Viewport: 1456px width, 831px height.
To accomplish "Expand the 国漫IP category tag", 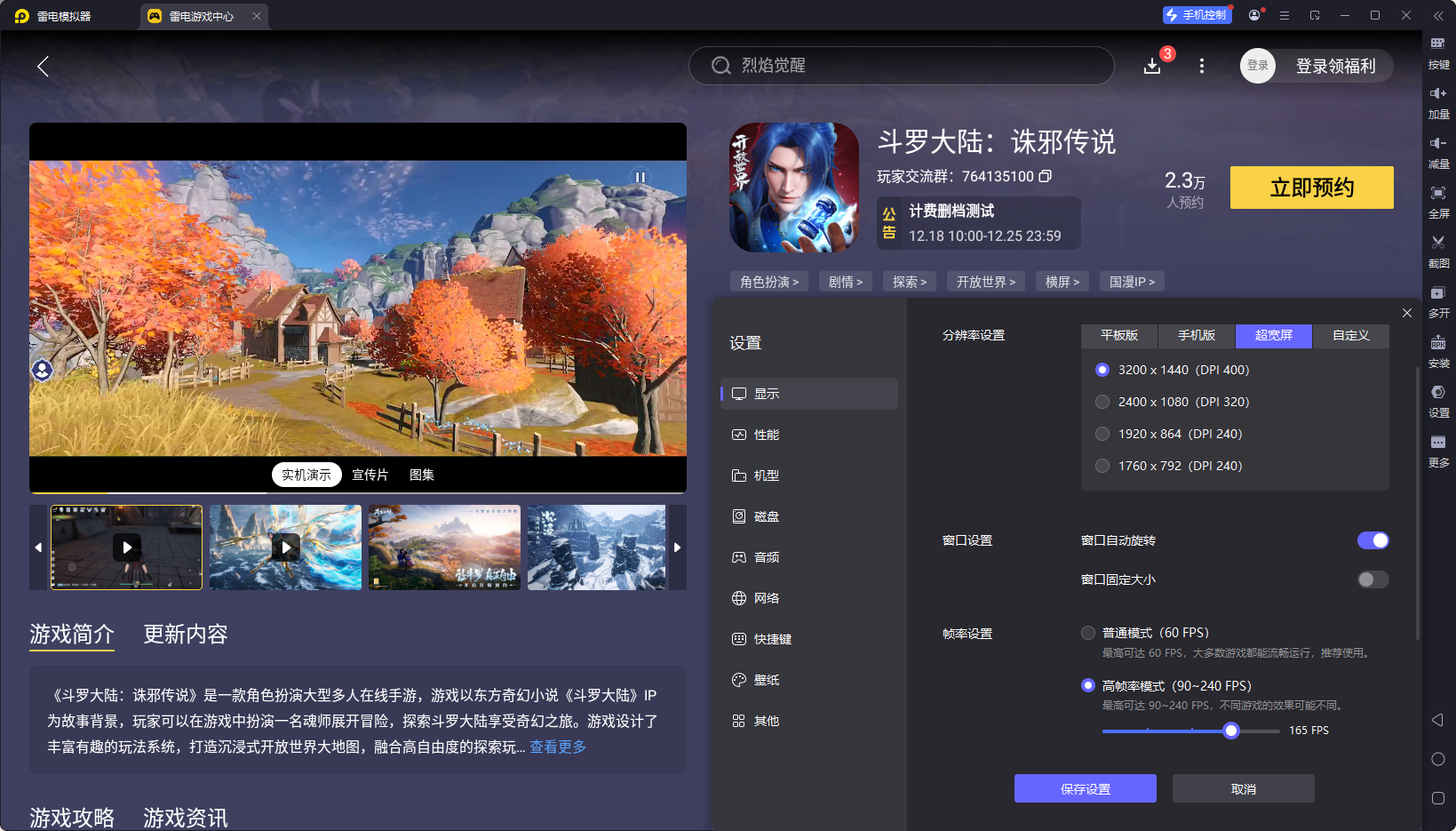I will (1132, 281).
